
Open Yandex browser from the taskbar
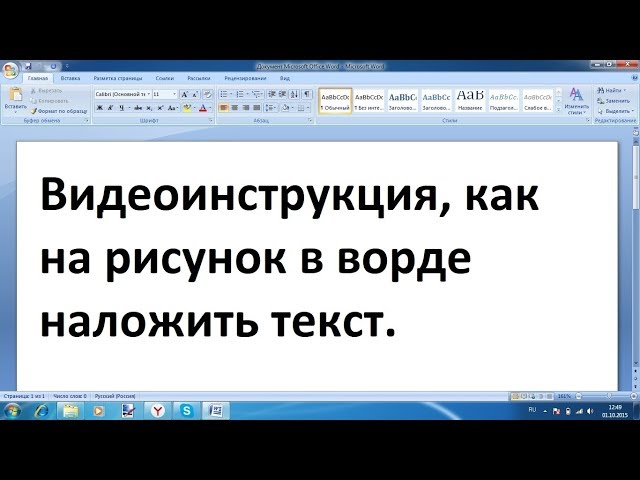click(157, 410)
